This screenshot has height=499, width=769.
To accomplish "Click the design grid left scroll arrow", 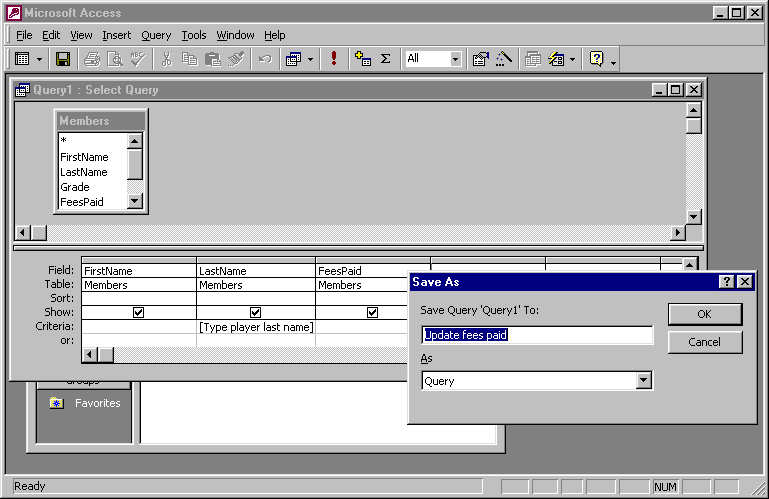I will (x=89, y=354).
